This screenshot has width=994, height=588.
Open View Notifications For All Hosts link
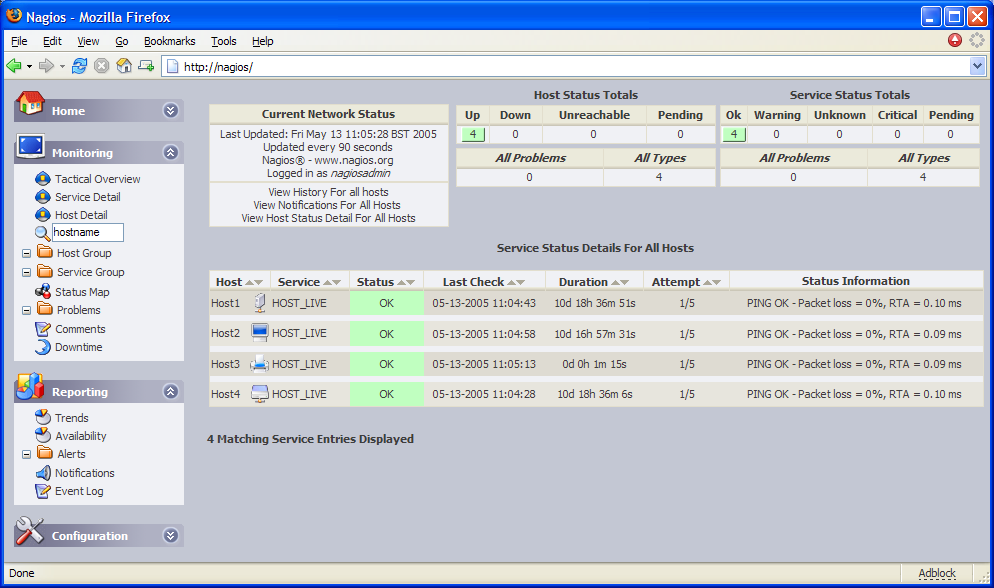(327, 205)
